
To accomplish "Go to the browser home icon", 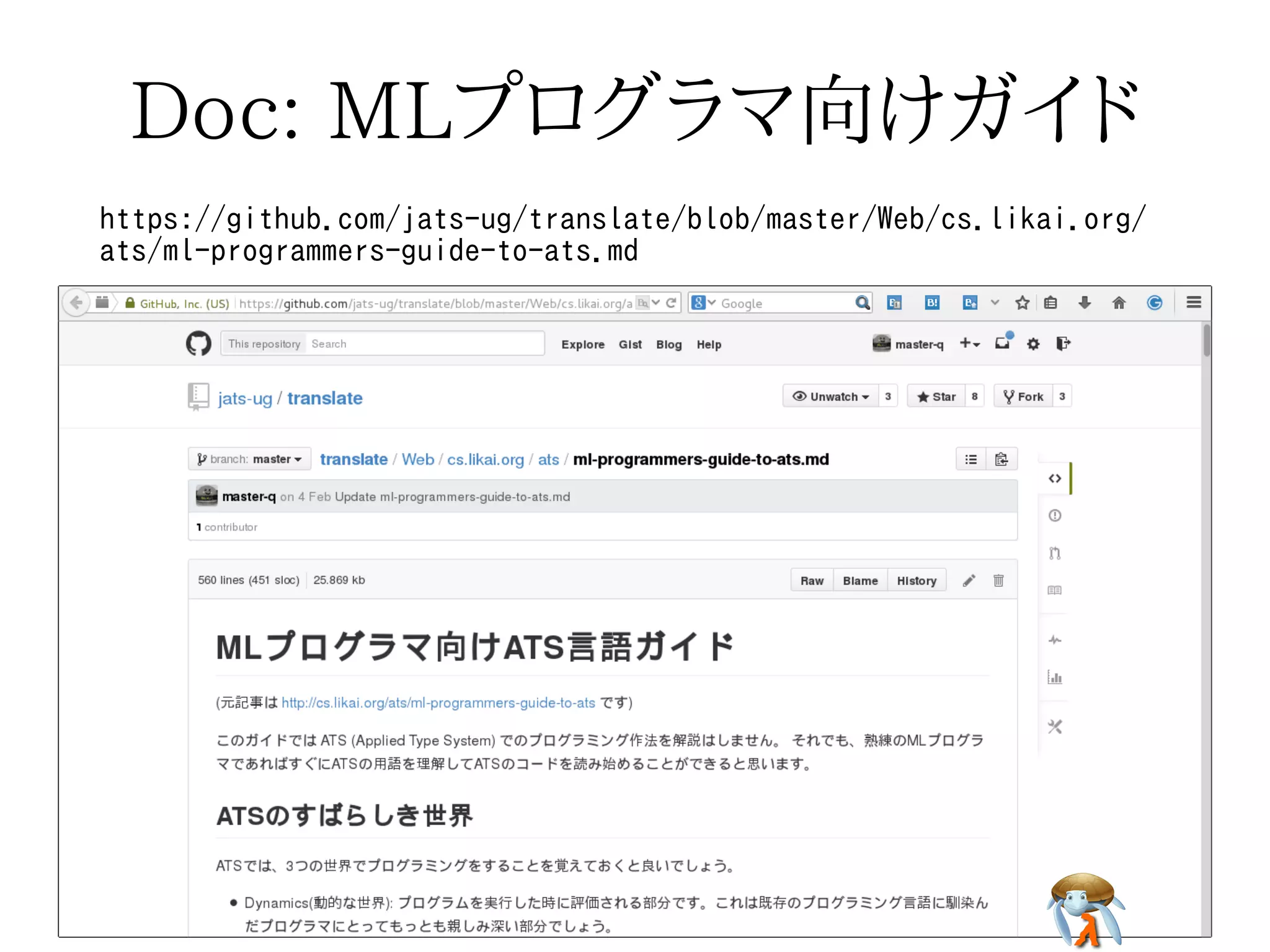I will (x=1119, y=302).
